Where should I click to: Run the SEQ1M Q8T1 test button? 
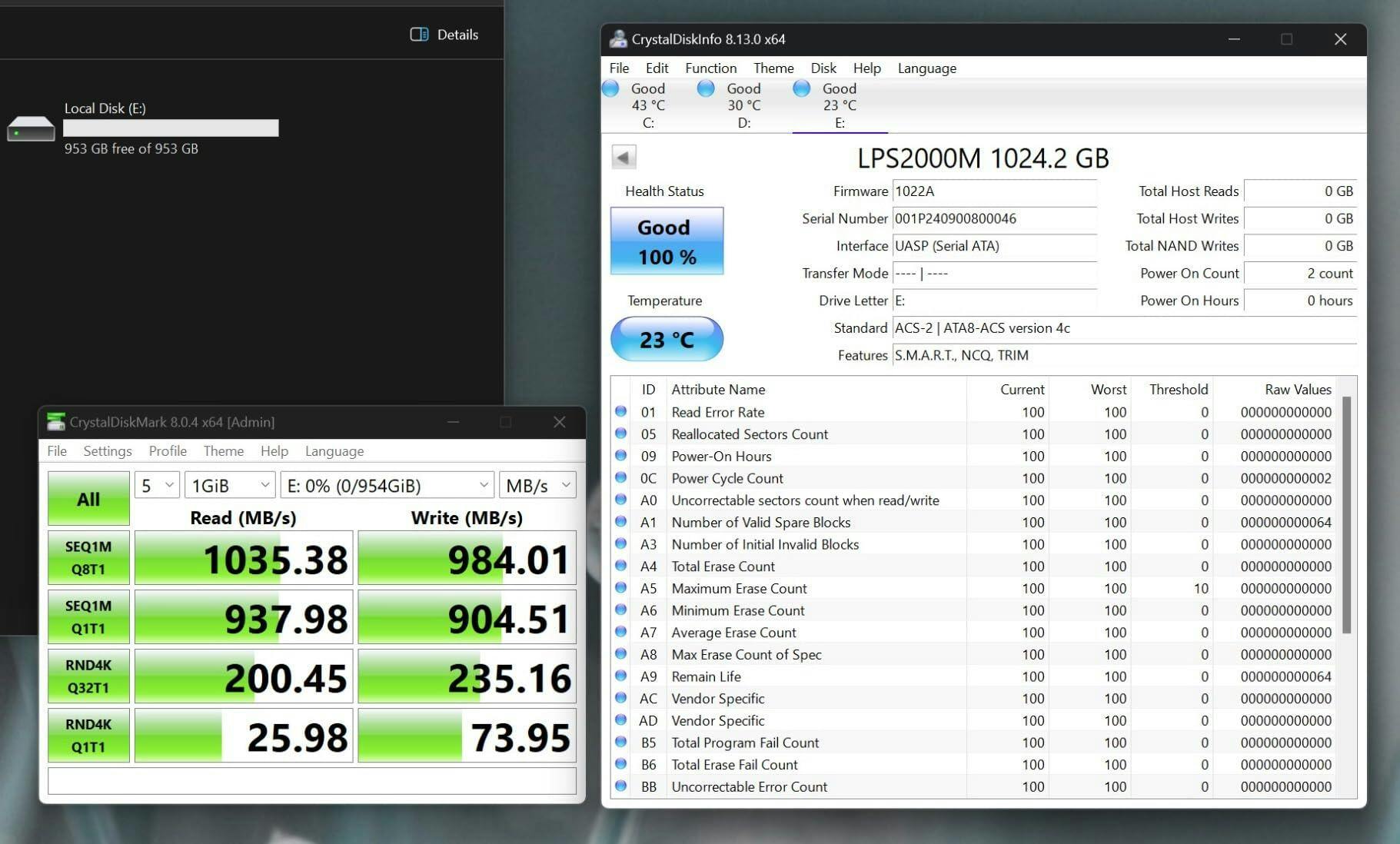(88, 558)
